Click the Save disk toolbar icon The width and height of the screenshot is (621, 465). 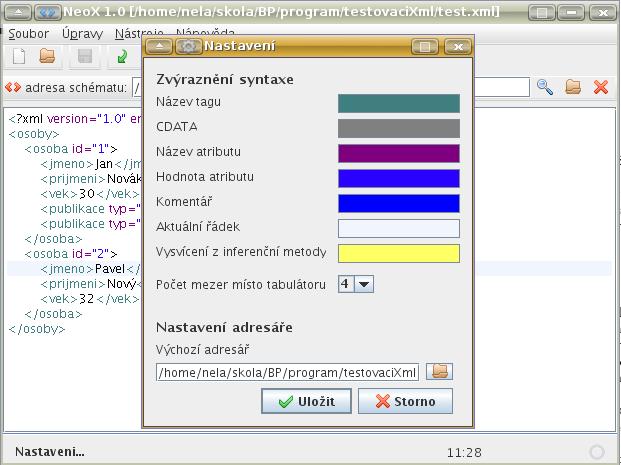(85, 56)
